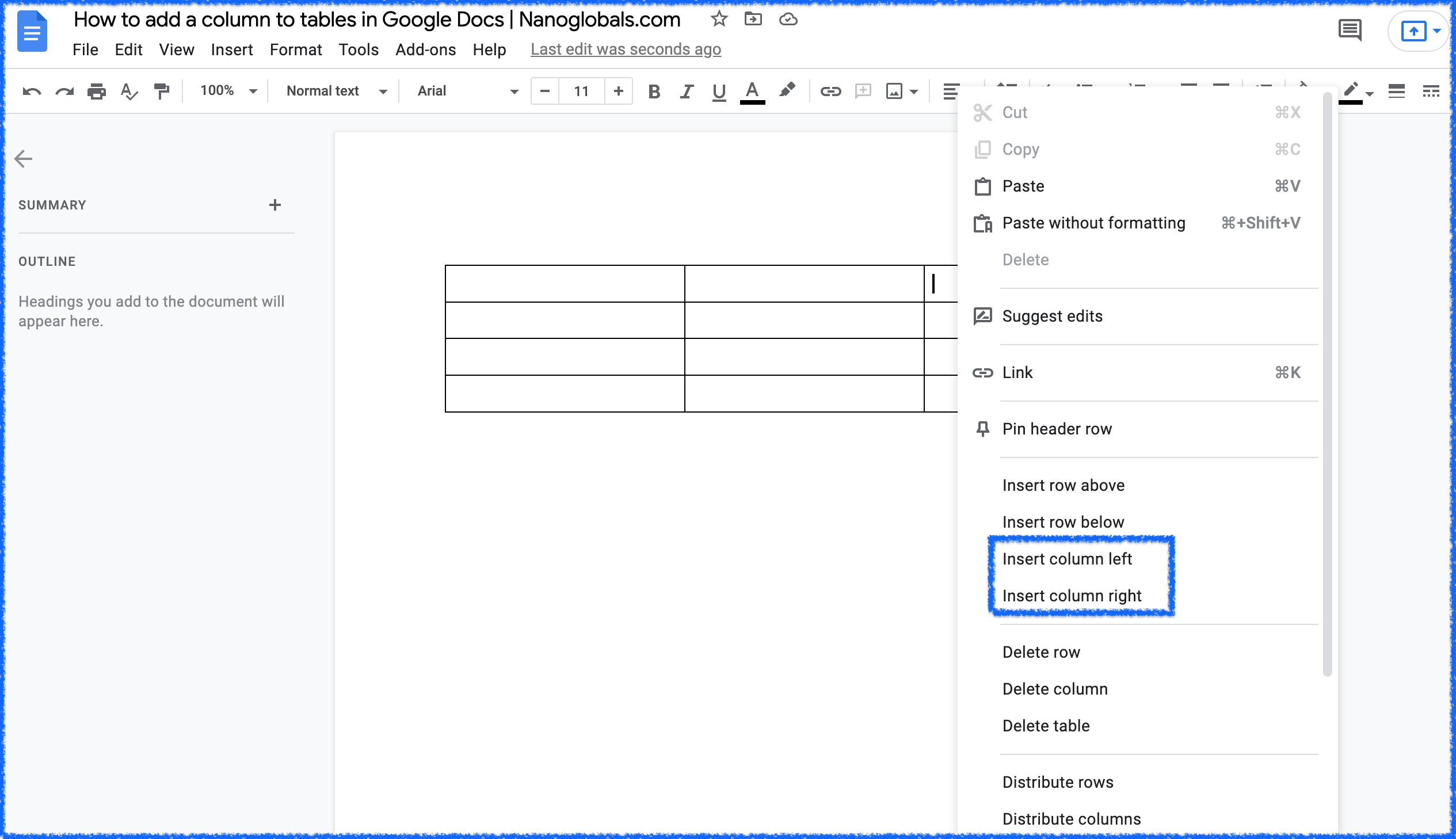Click the text alignment icon
Image resolution: width=1456 pixels, height=839 pixels.
(x=949, y=90)
